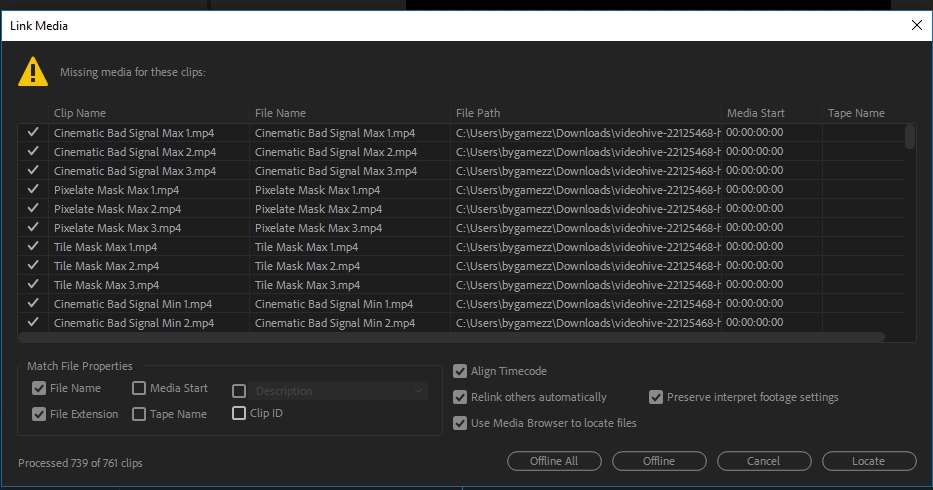Viewport: 933px width, 490px height.
Task: Click the Offline All button
Action: coord(554,461)
